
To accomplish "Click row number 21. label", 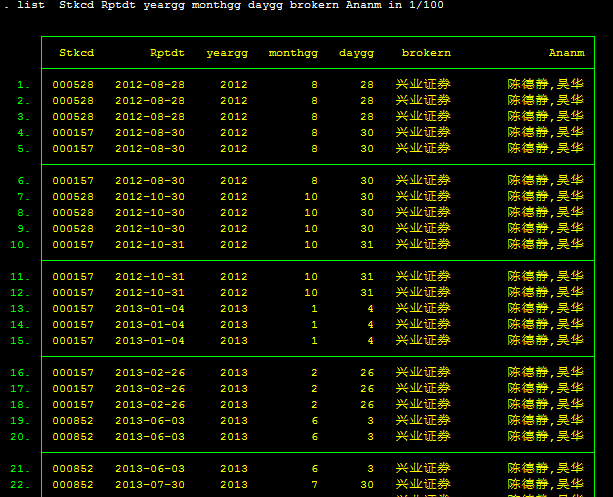I will (x=20, y=470).
